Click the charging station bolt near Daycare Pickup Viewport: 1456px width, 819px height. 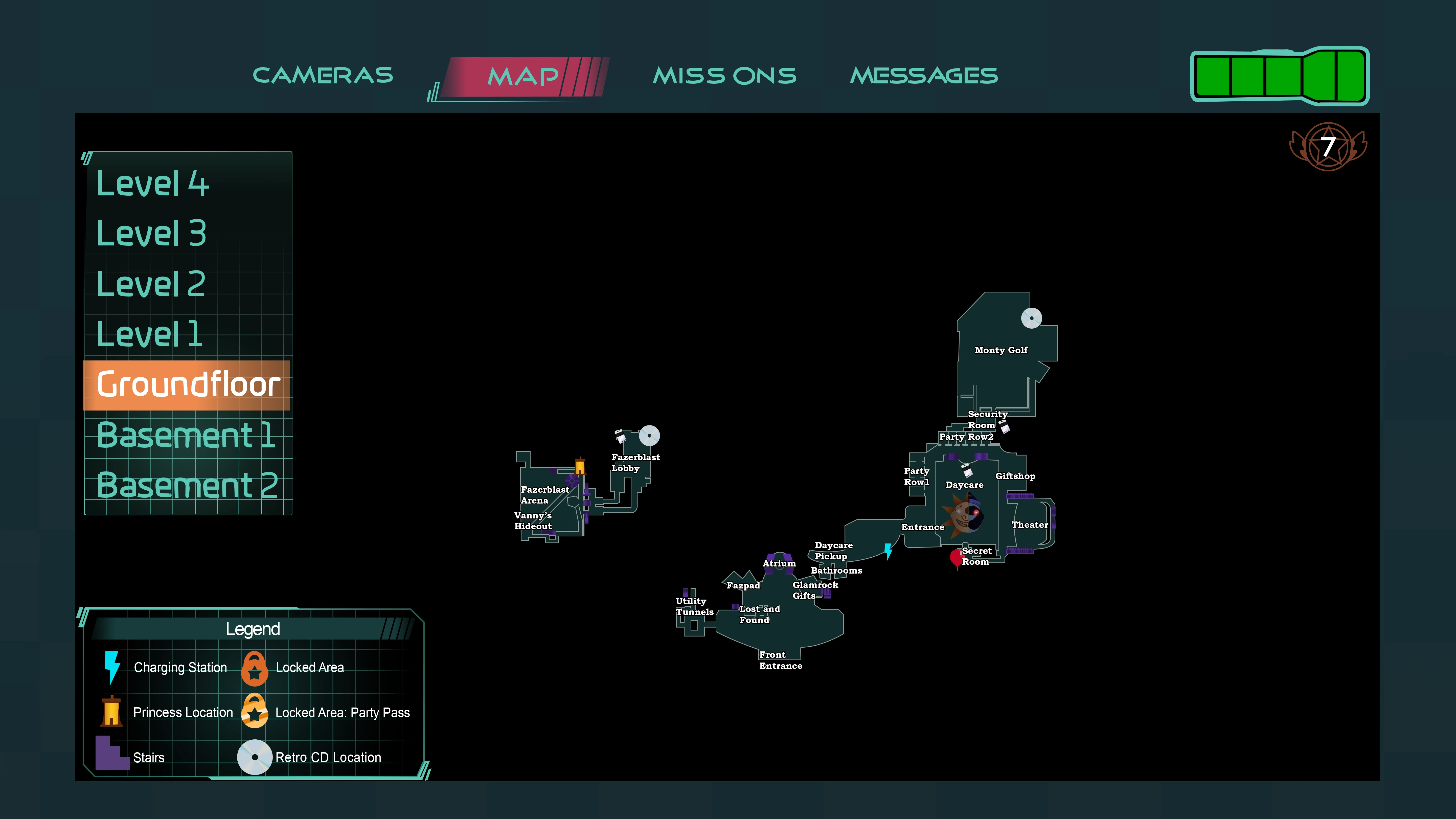(x=889, y=551)
